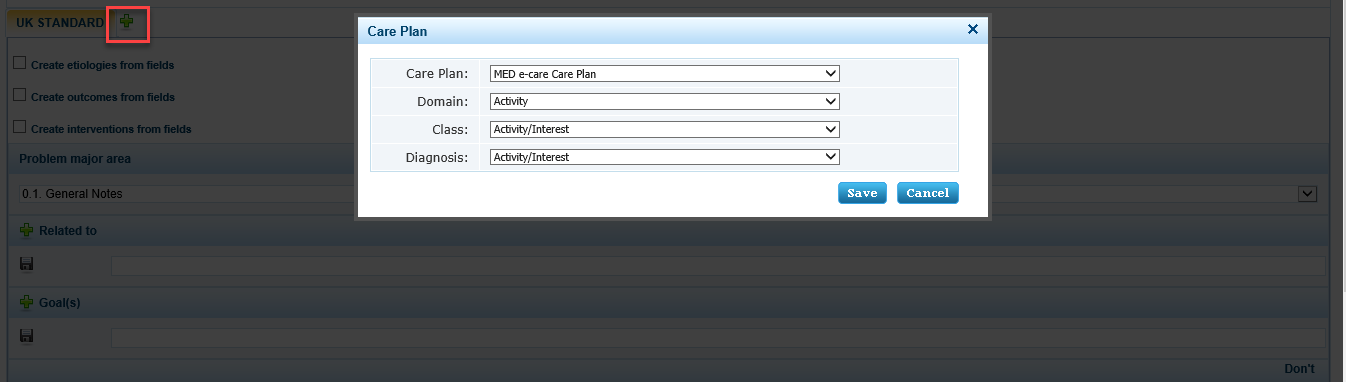This screenshot has height=382, width=1346.
Task: Check Create interventions from fields
Action: [x=19, y=127]
